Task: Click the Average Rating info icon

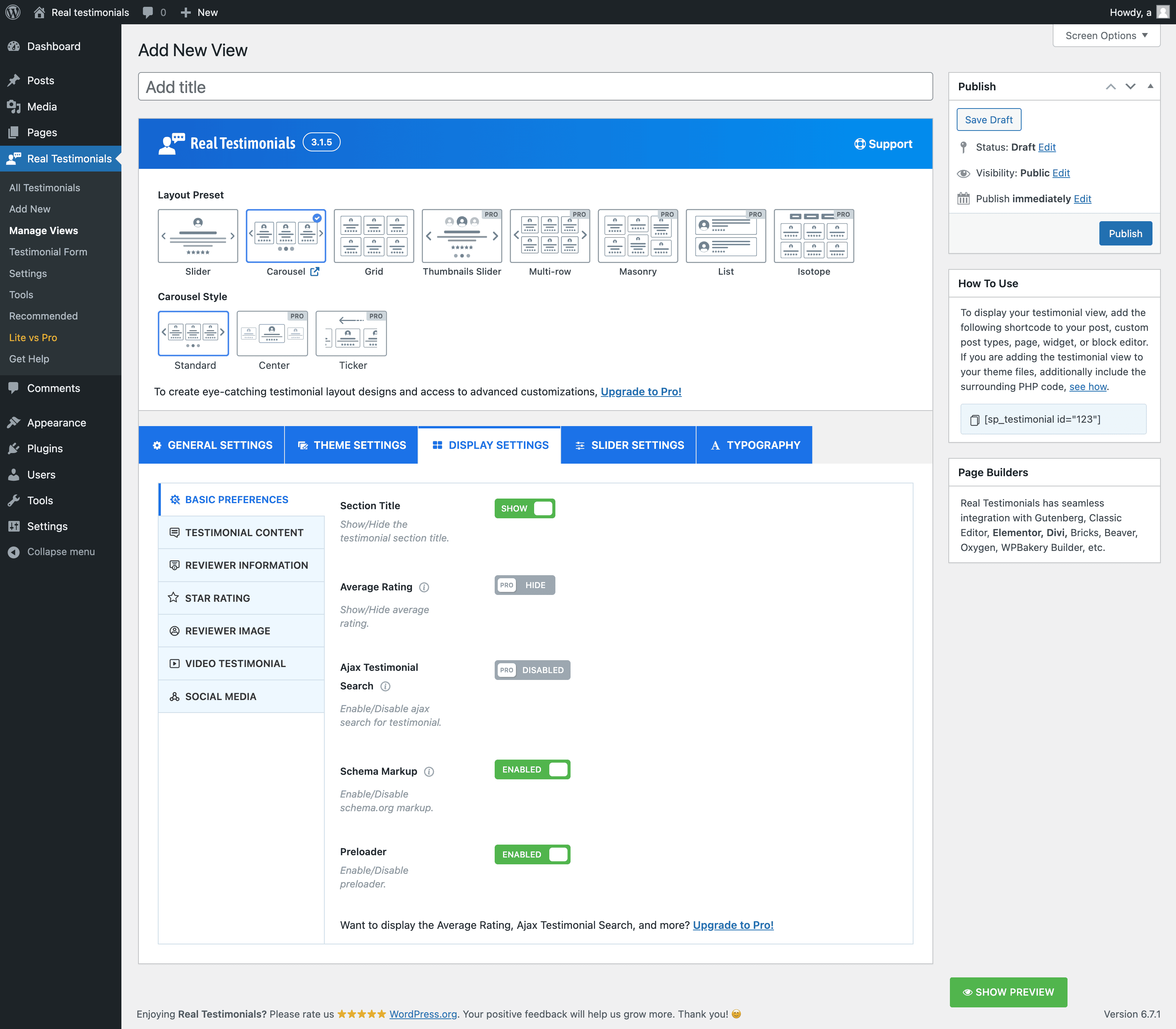Action: click(424, 587)
